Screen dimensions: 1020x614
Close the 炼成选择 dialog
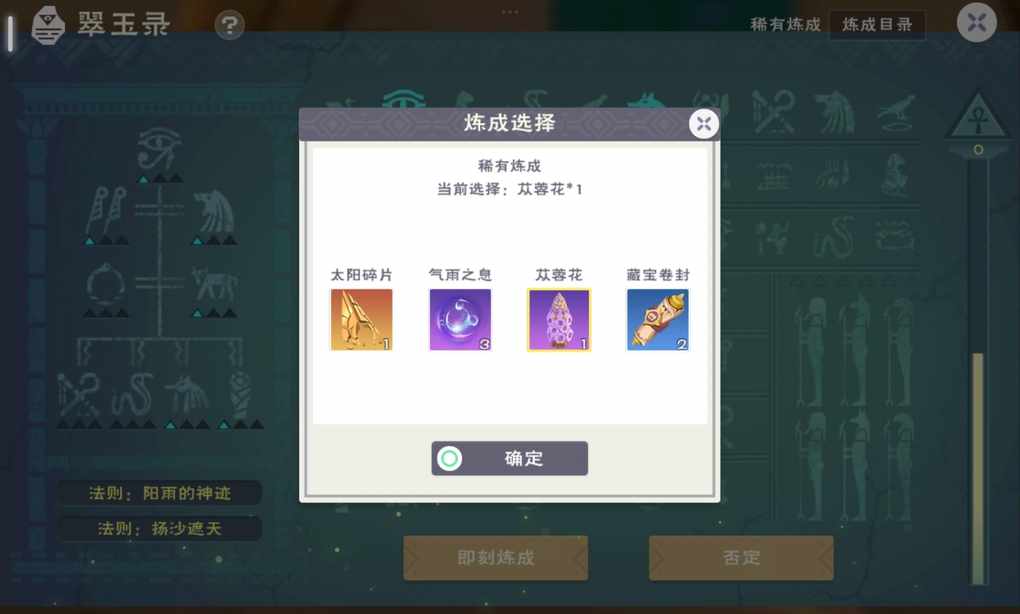tap(704, 124)
